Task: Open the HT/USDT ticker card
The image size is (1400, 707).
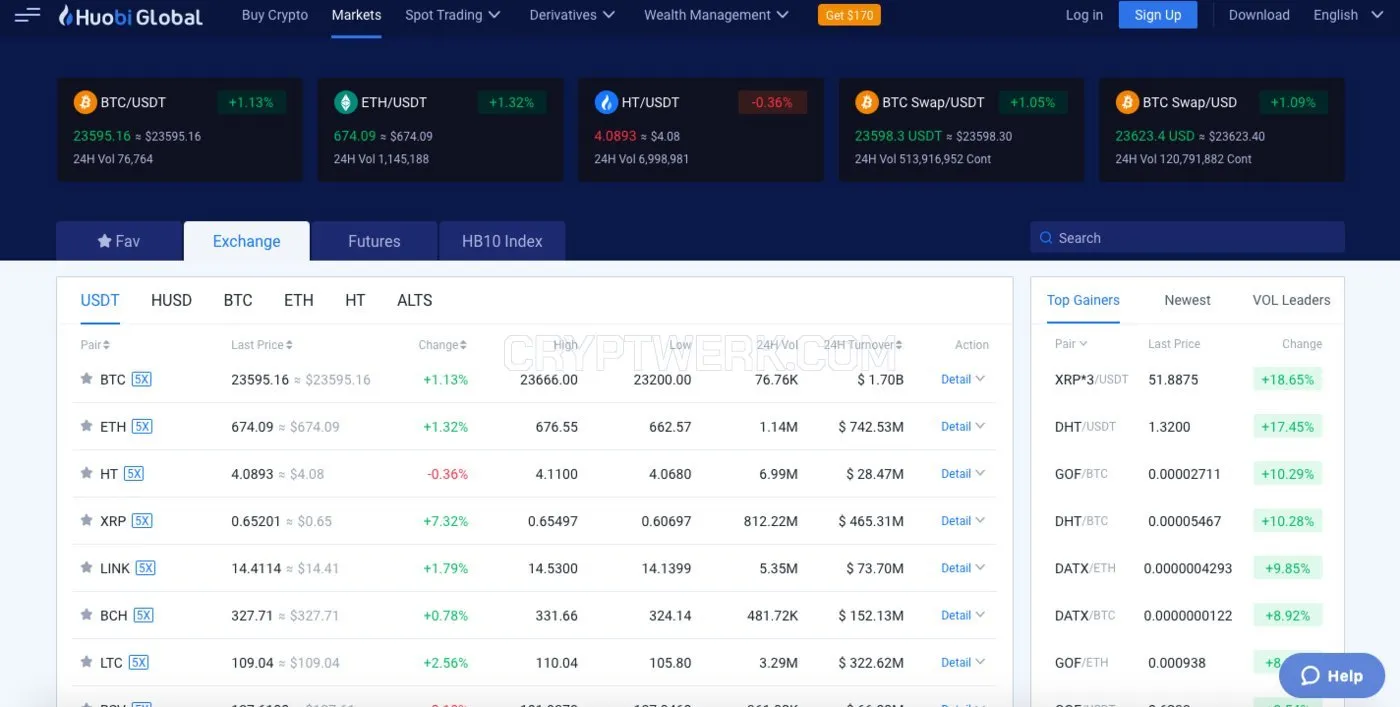Action: pyautogui.click(x=701, y=130)
